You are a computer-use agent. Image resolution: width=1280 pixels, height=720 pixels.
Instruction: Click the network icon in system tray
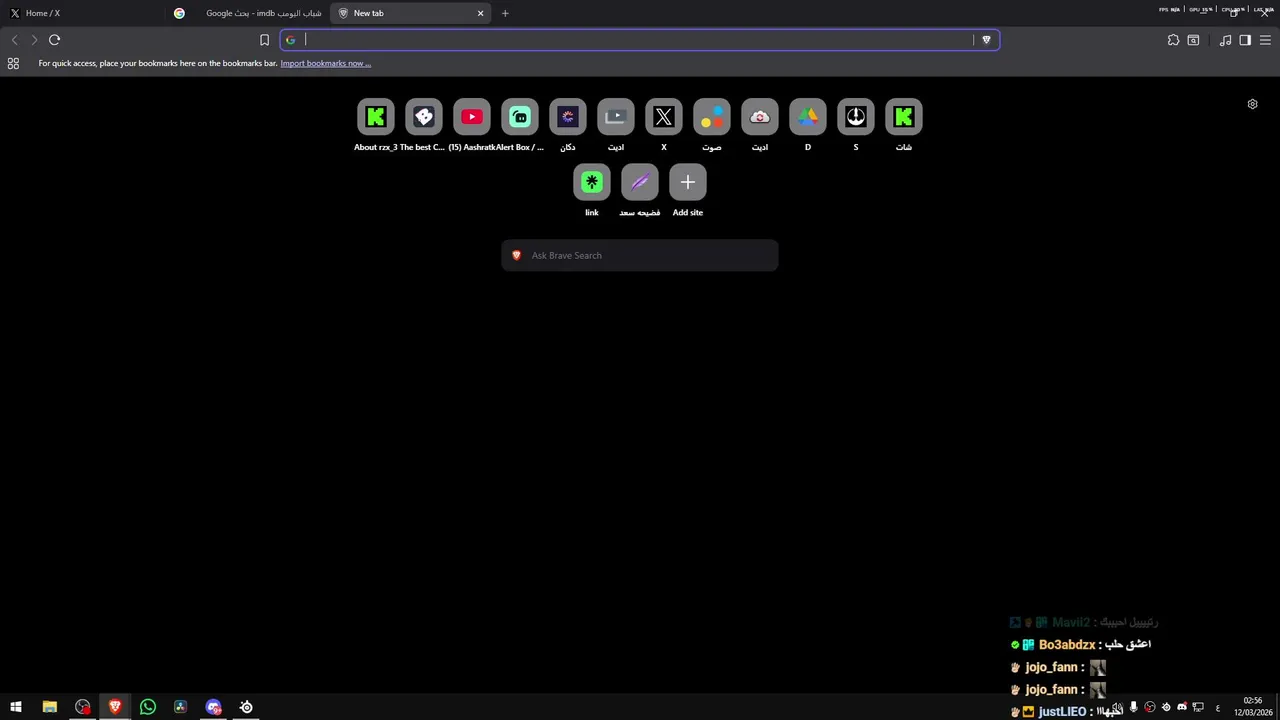(x=1198, y=707)
